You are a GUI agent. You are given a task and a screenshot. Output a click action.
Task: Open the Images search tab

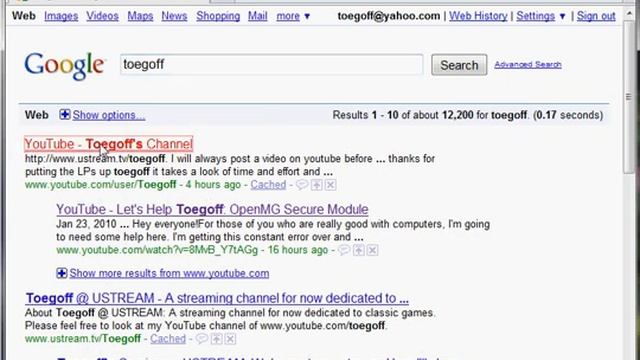[61, 16]
